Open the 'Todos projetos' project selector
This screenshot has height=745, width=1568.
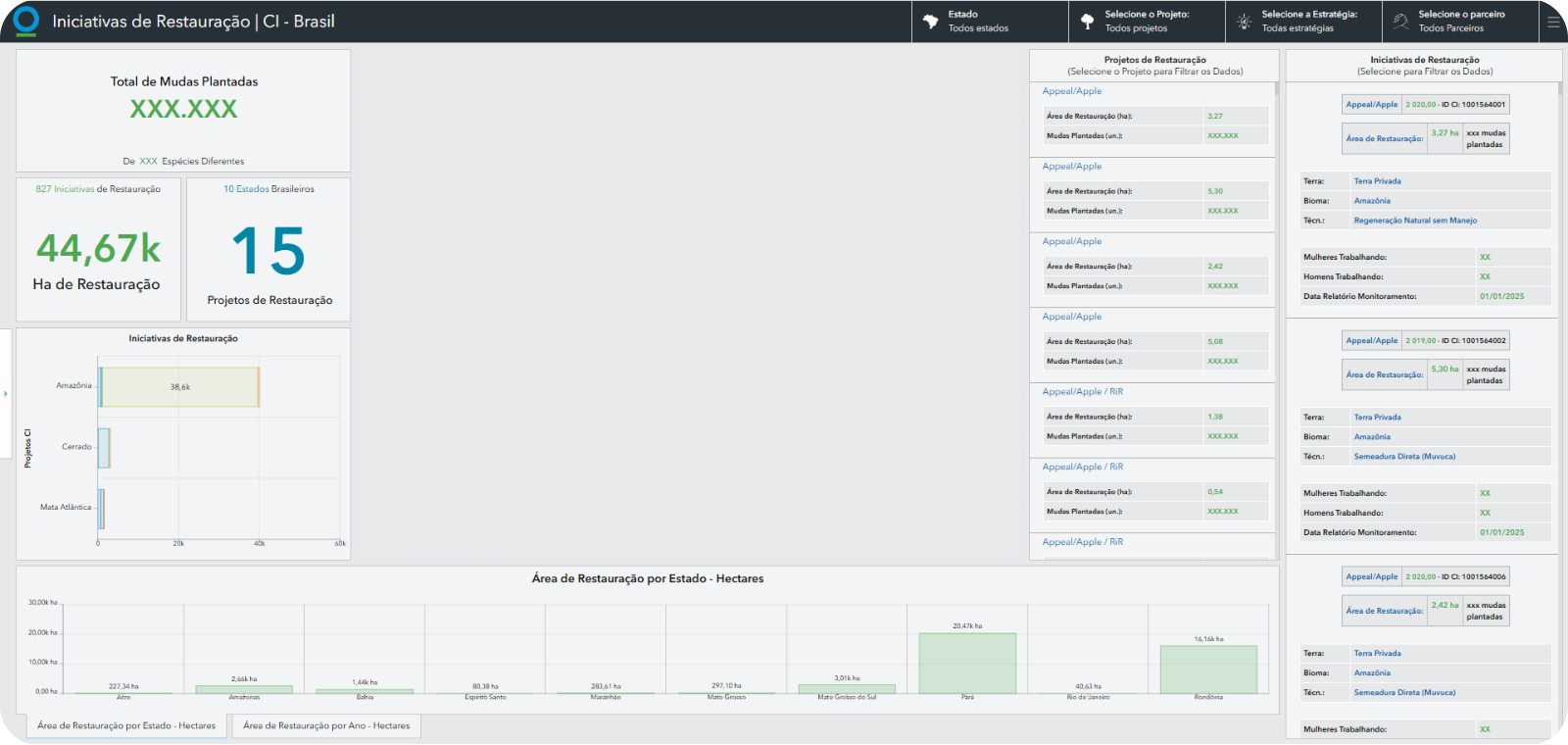click(x=1147, y=22)
